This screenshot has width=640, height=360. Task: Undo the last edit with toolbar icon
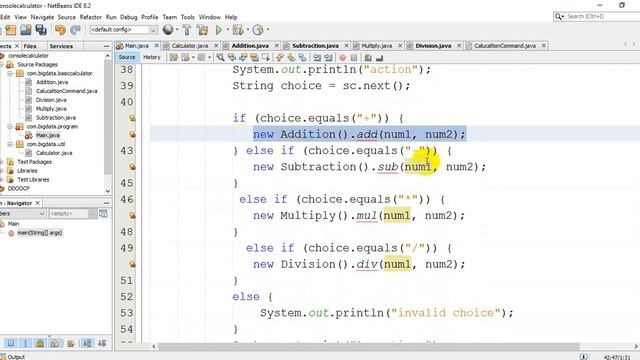(x=60, y=30)
